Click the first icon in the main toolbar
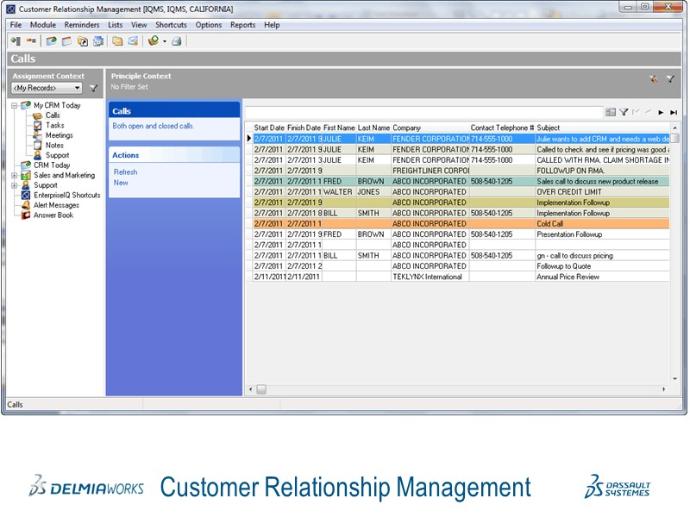The image size is (690, 517). point(15,41)
